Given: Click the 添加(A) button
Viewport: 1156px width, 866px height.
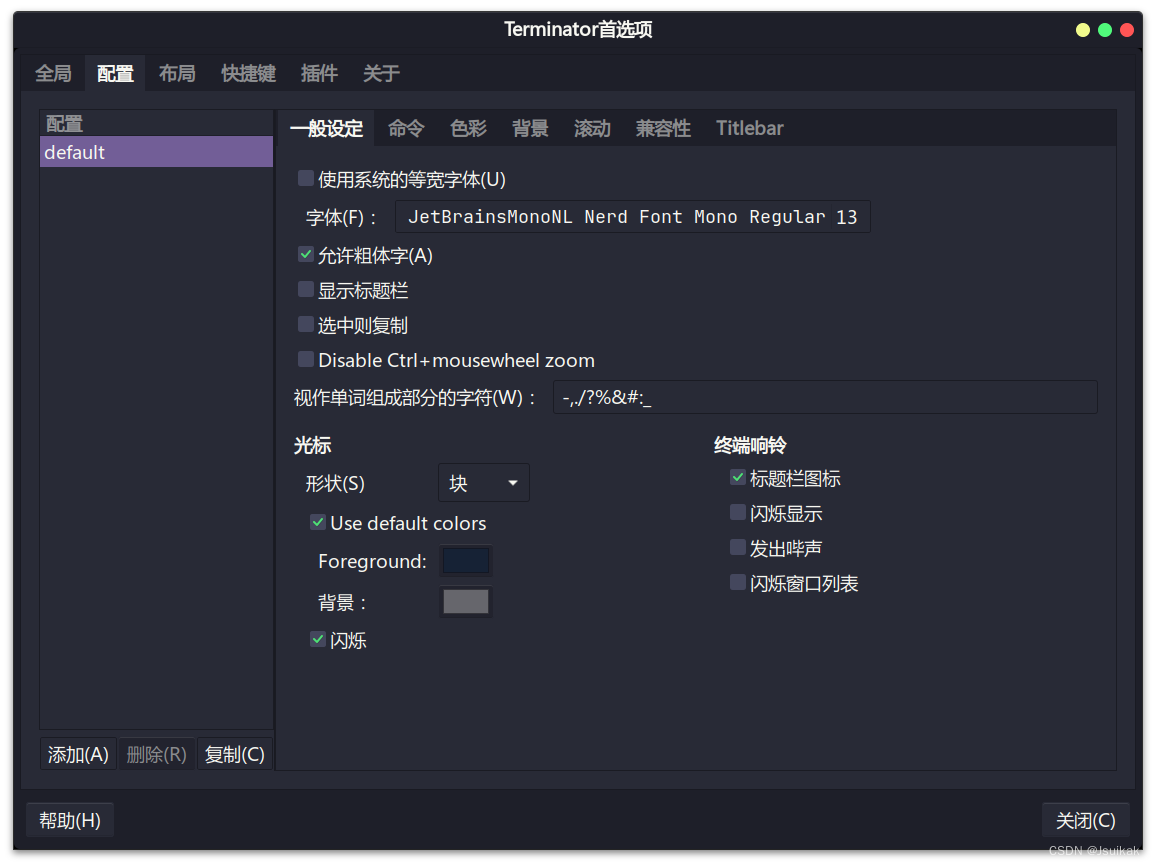Looking at the screenshot, I should pyautogui.click(x=78, y=754).
